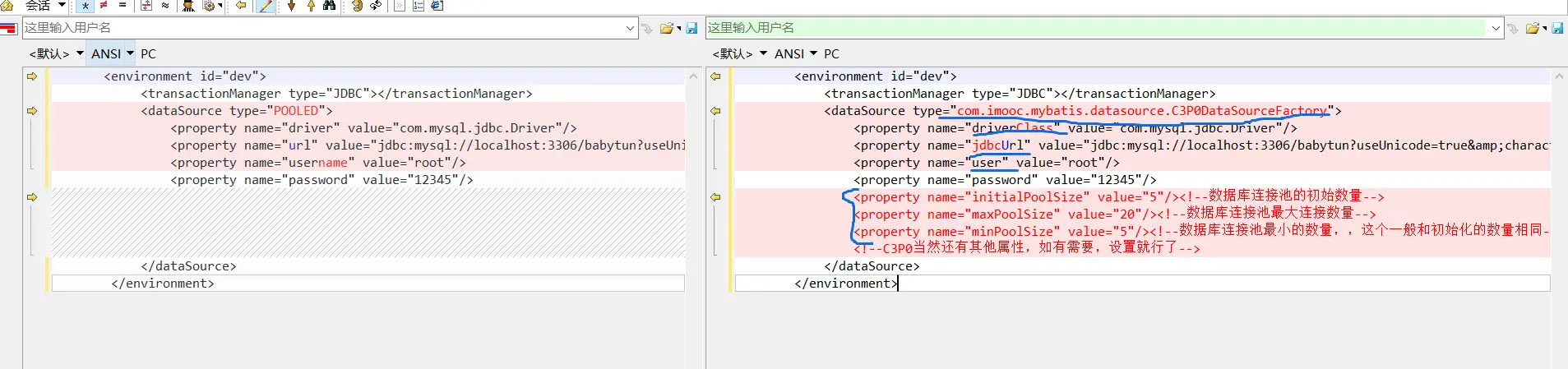
Task: Save the right pane file
Action: (1557, 29)
